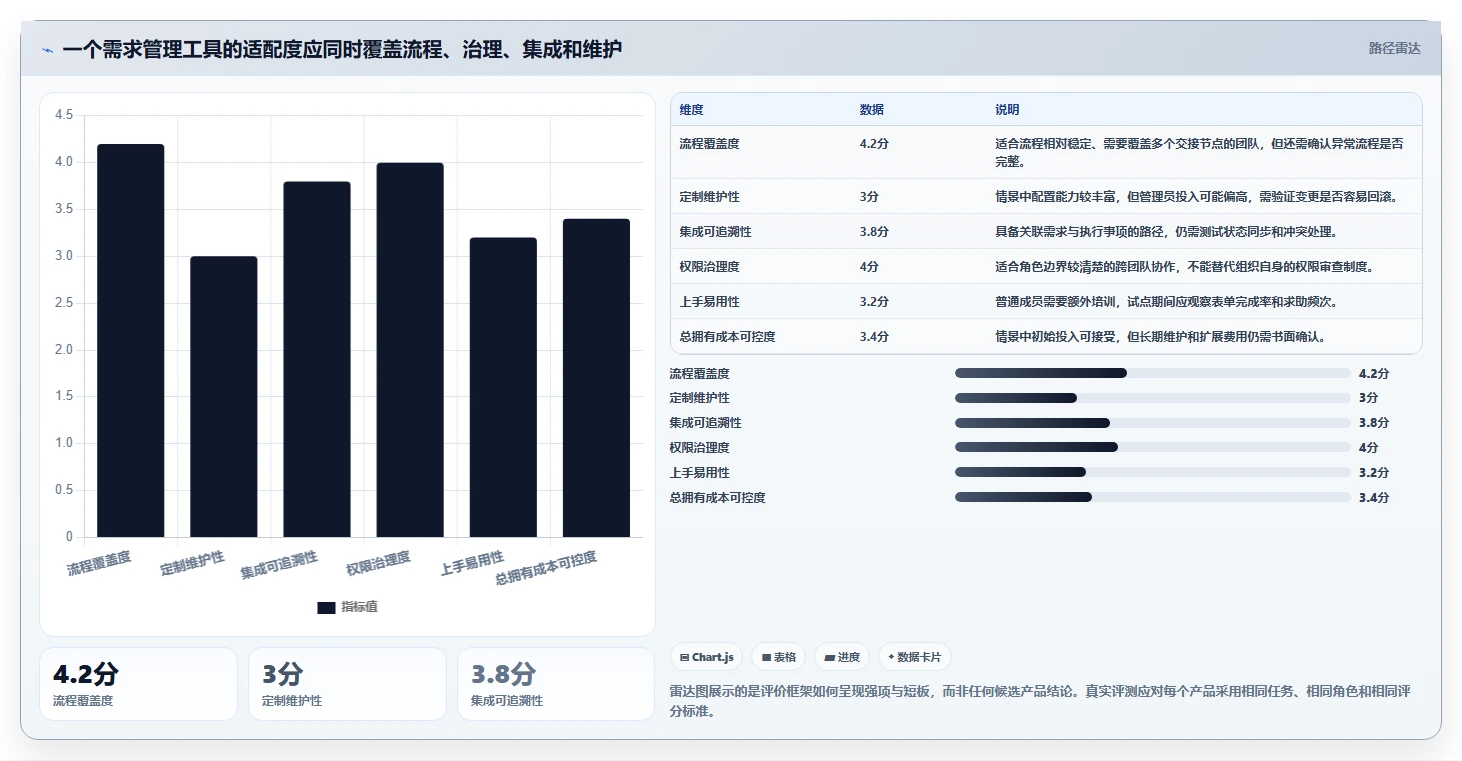The image size is (1462, 761).
Task: Click the 流程覆盖度 x-axis label under the chart
Action: coord(99,562)
